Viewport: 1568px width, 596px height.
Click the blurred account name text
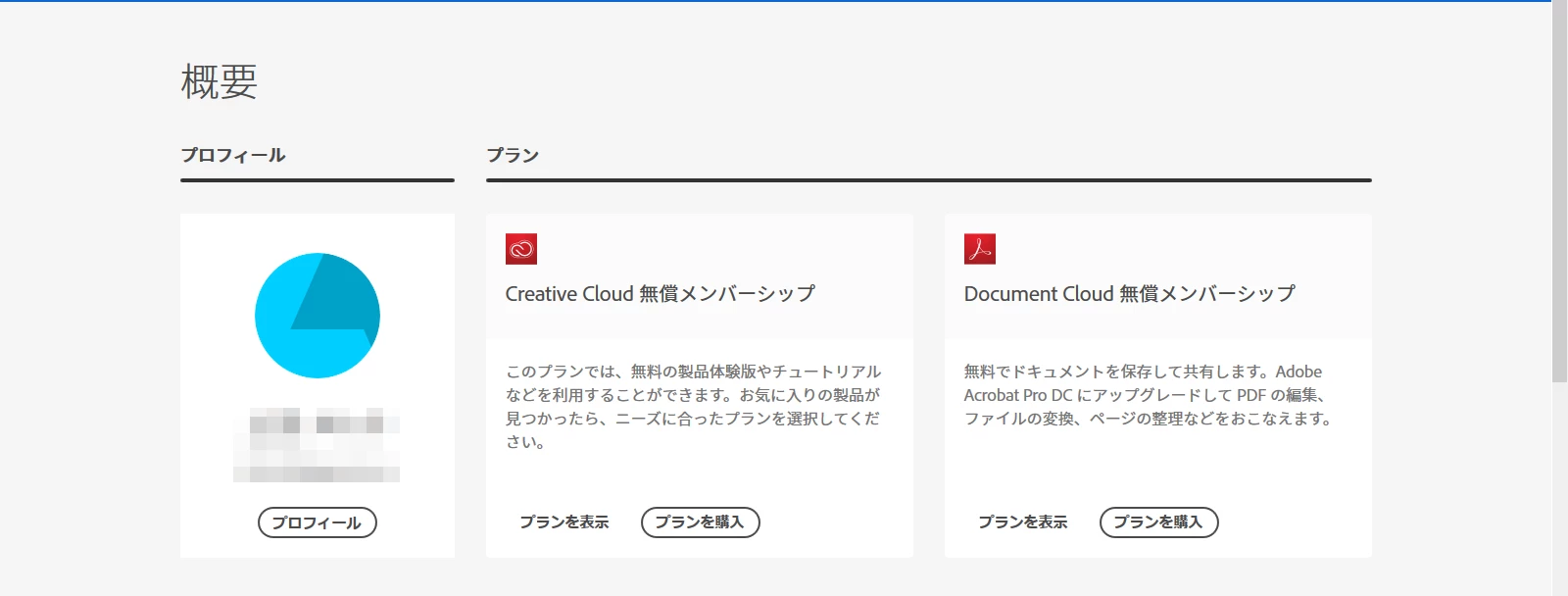pyautogui.click(x=317, y=445)
